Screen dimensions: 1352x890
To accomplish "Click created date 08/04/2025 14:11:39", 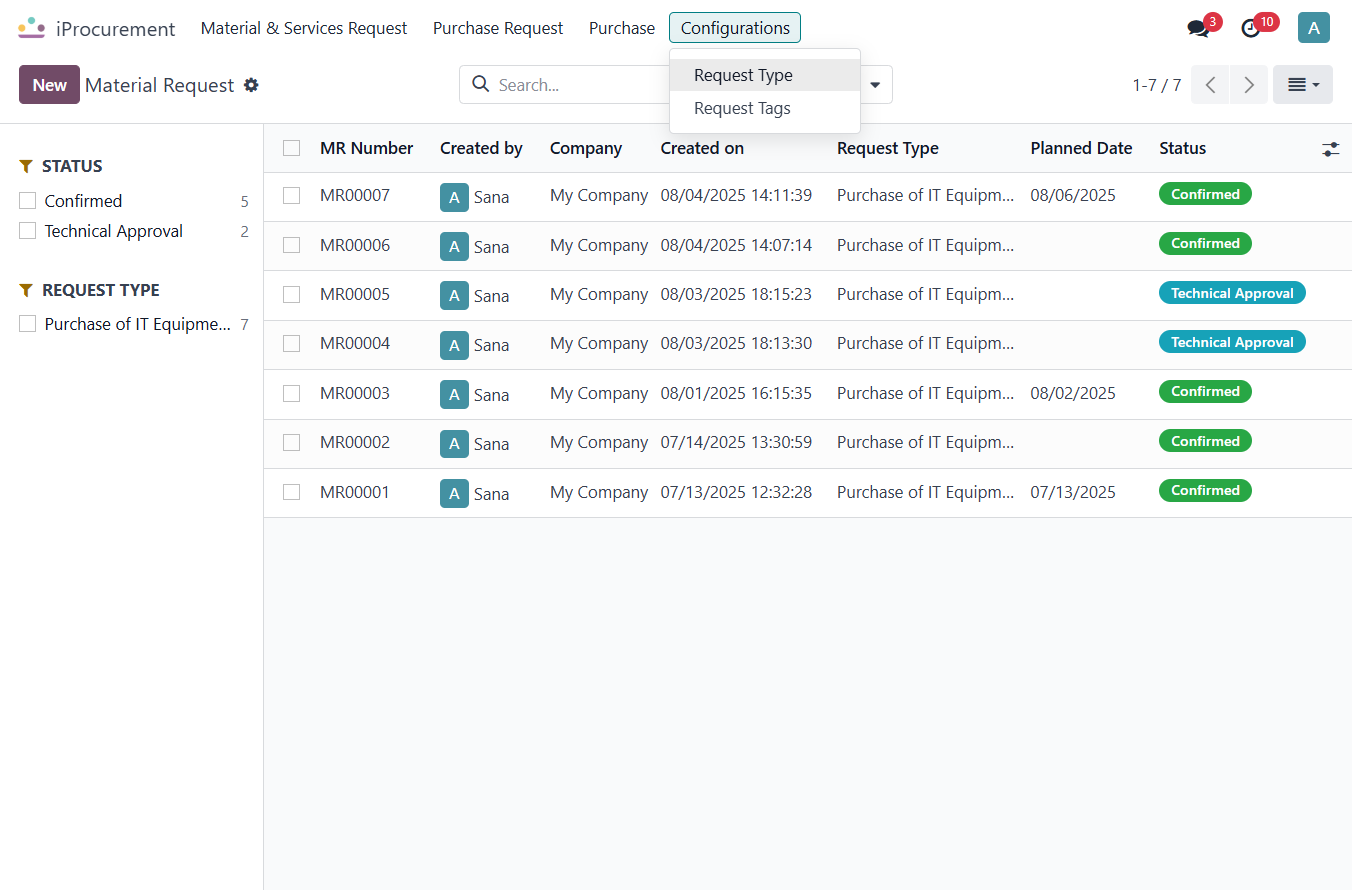I will tap(736, 195).
